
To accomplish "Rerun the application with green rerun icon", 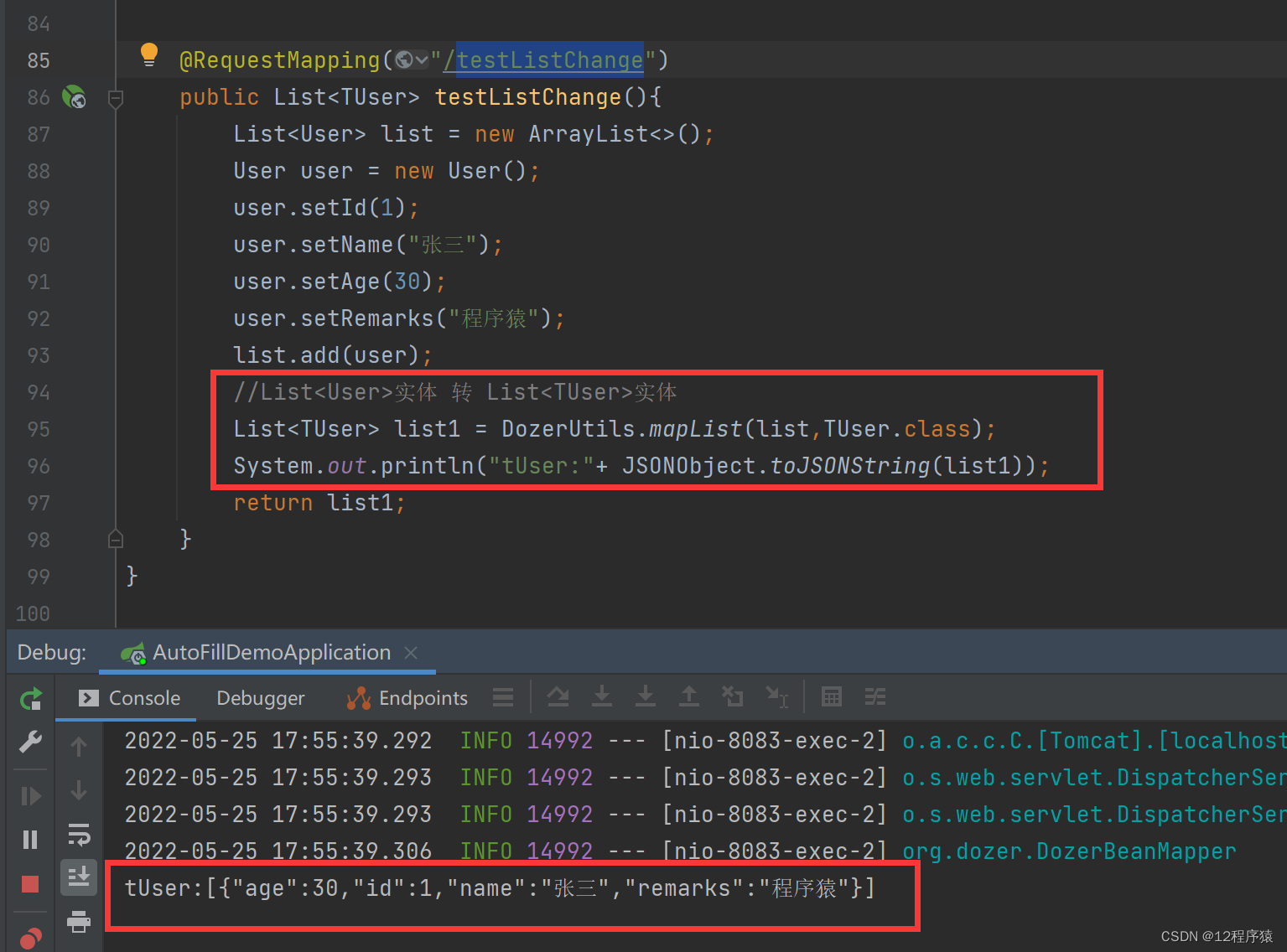I will [30, 698].
